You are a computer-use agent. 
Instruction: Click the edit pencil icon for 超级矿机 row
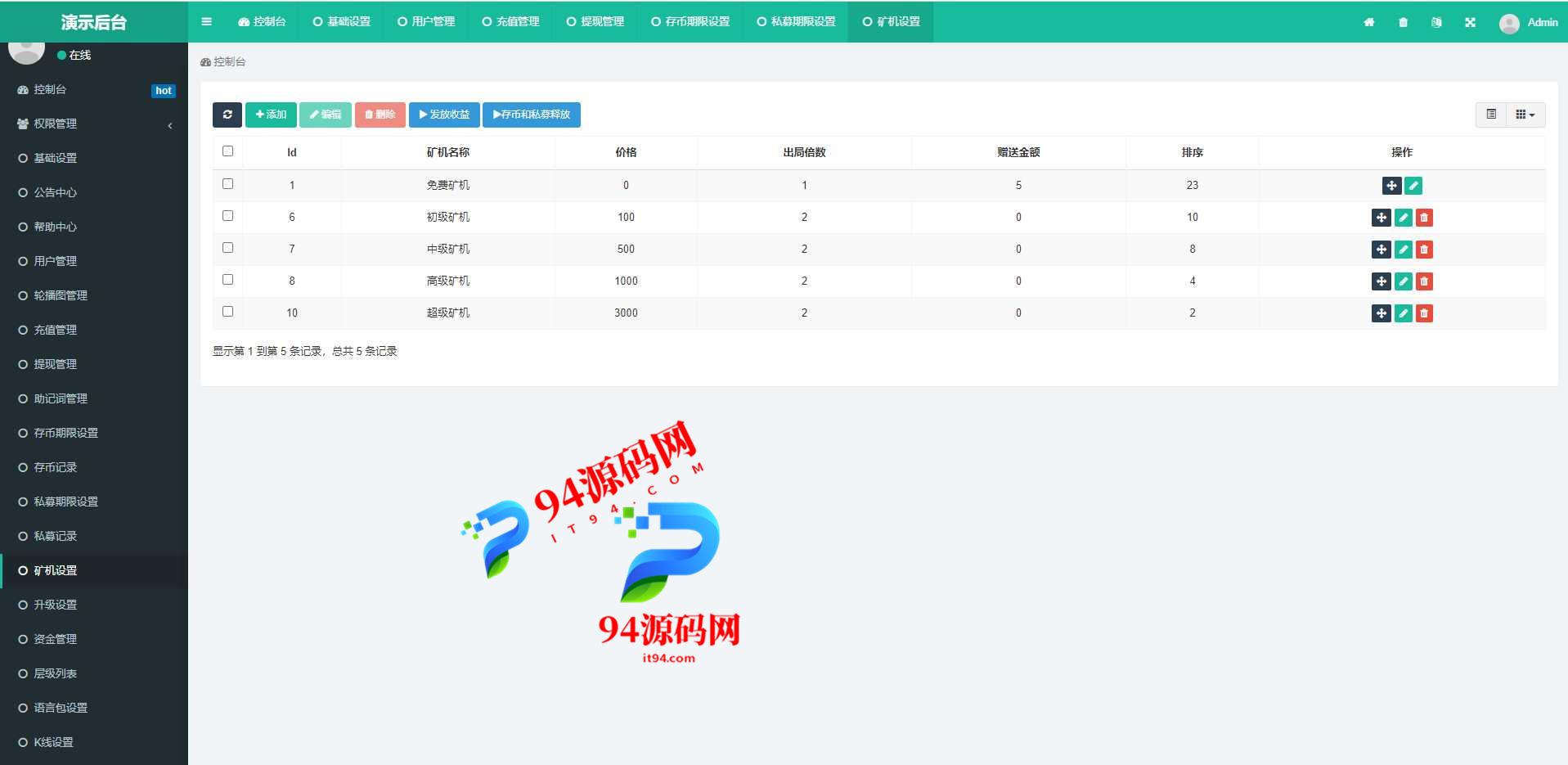click(1403, 313)
